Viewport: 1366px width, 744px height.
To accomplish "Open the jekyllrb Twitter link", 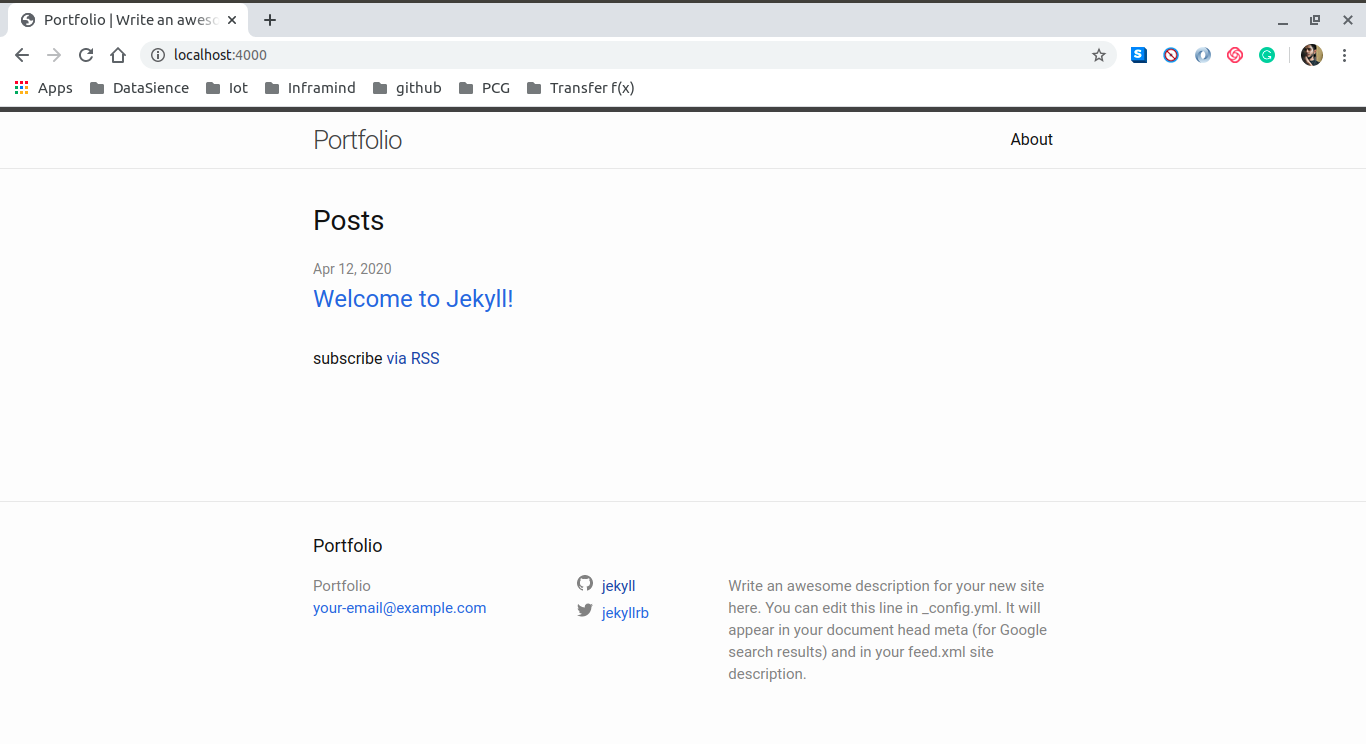I will [625, 613].
